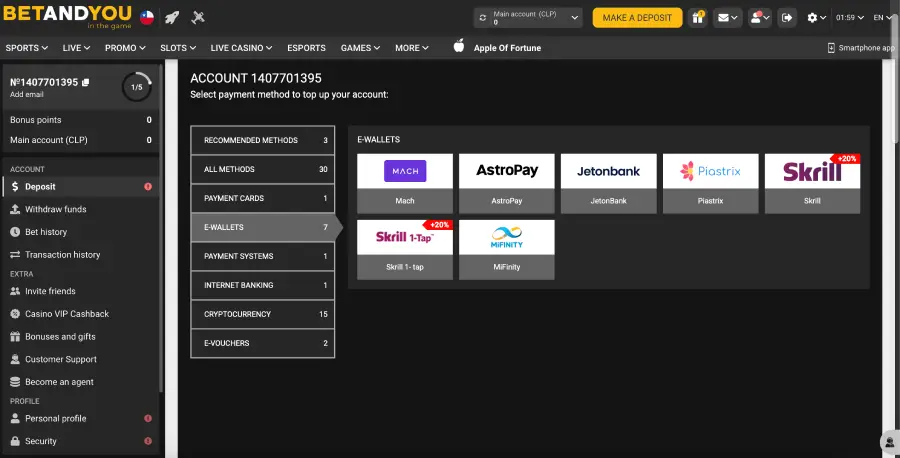The height and width of the screenshot is (458, 900).
Task: Open the Security settings link
Action: click(x=80, y=441)
